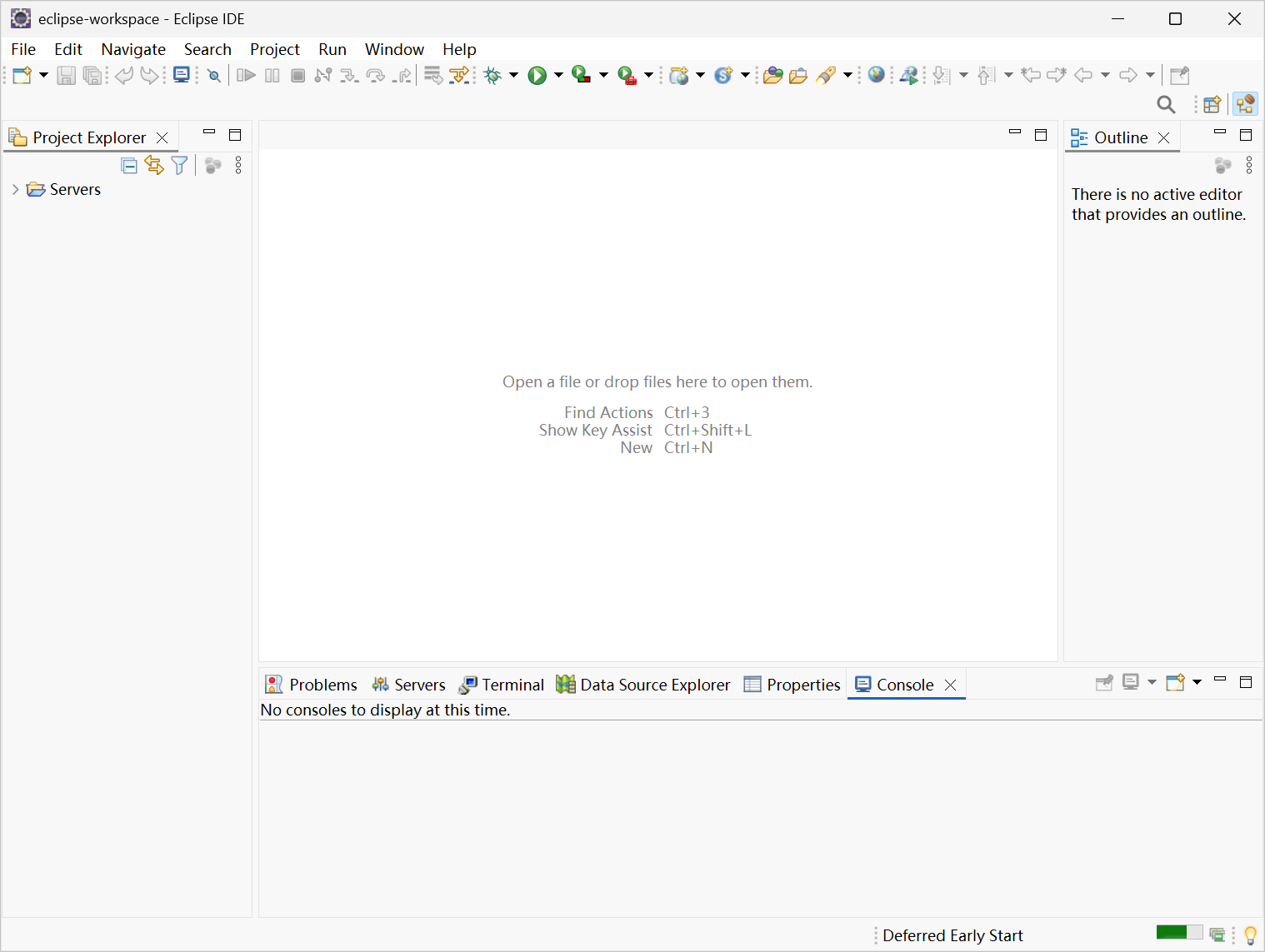Click the Debug bug icon
The width and height of the screenshot is (1265, 952).
pyautogui.click(x=492, y=76)
